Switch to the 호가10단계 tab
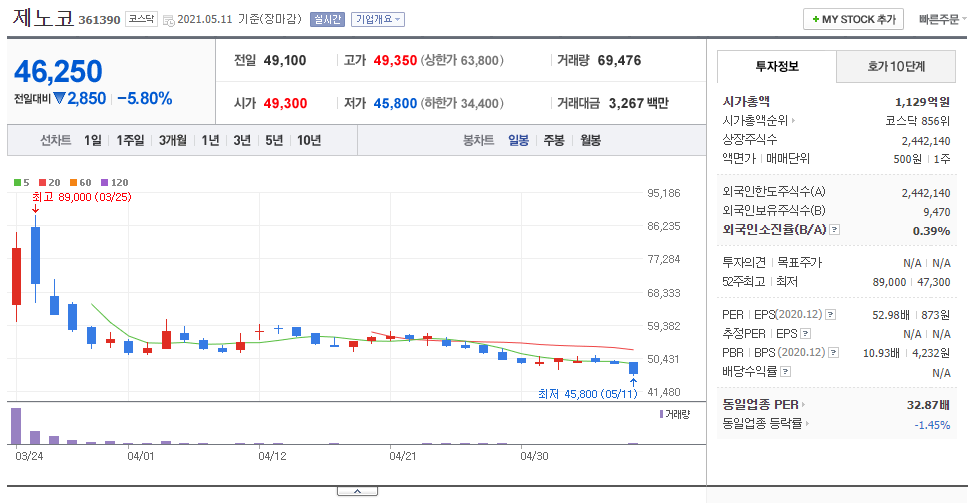 (896, 66)
